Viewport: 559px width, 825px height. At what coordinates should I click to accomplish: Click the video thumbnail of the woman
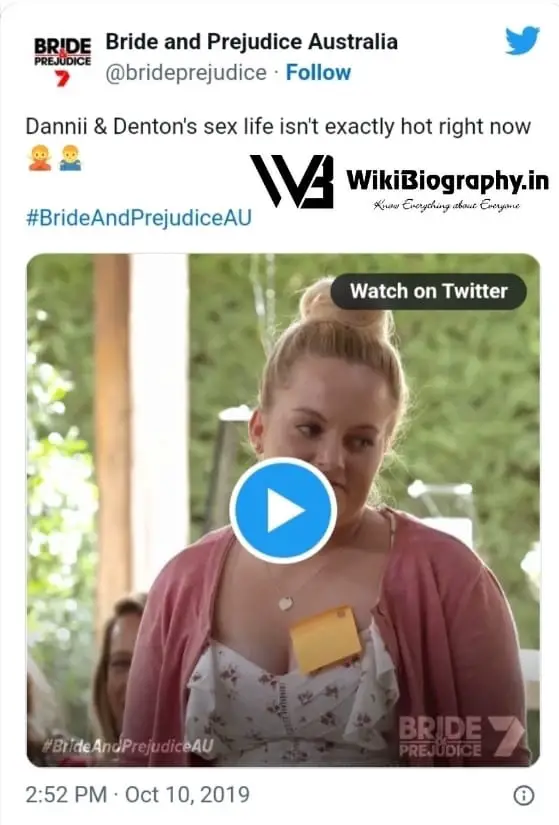tap(283, 509)
